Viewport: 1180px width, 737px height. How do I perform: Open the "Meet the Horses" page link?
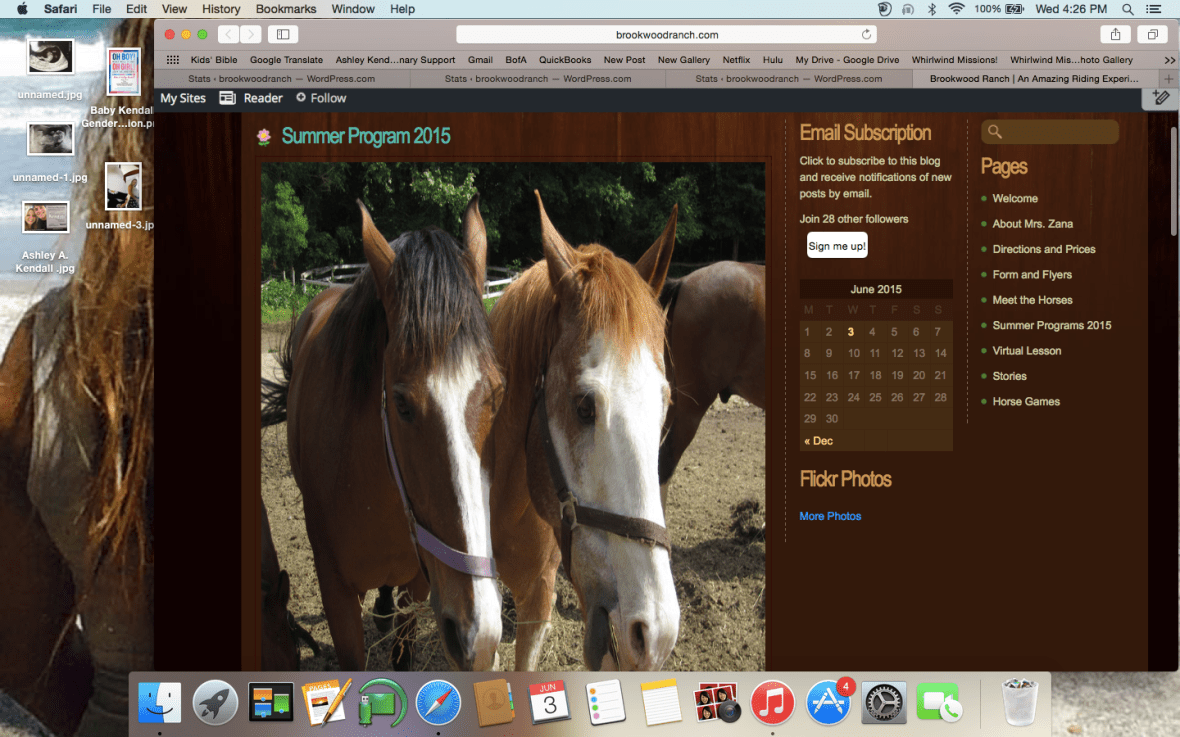[x=1032, y=300]
